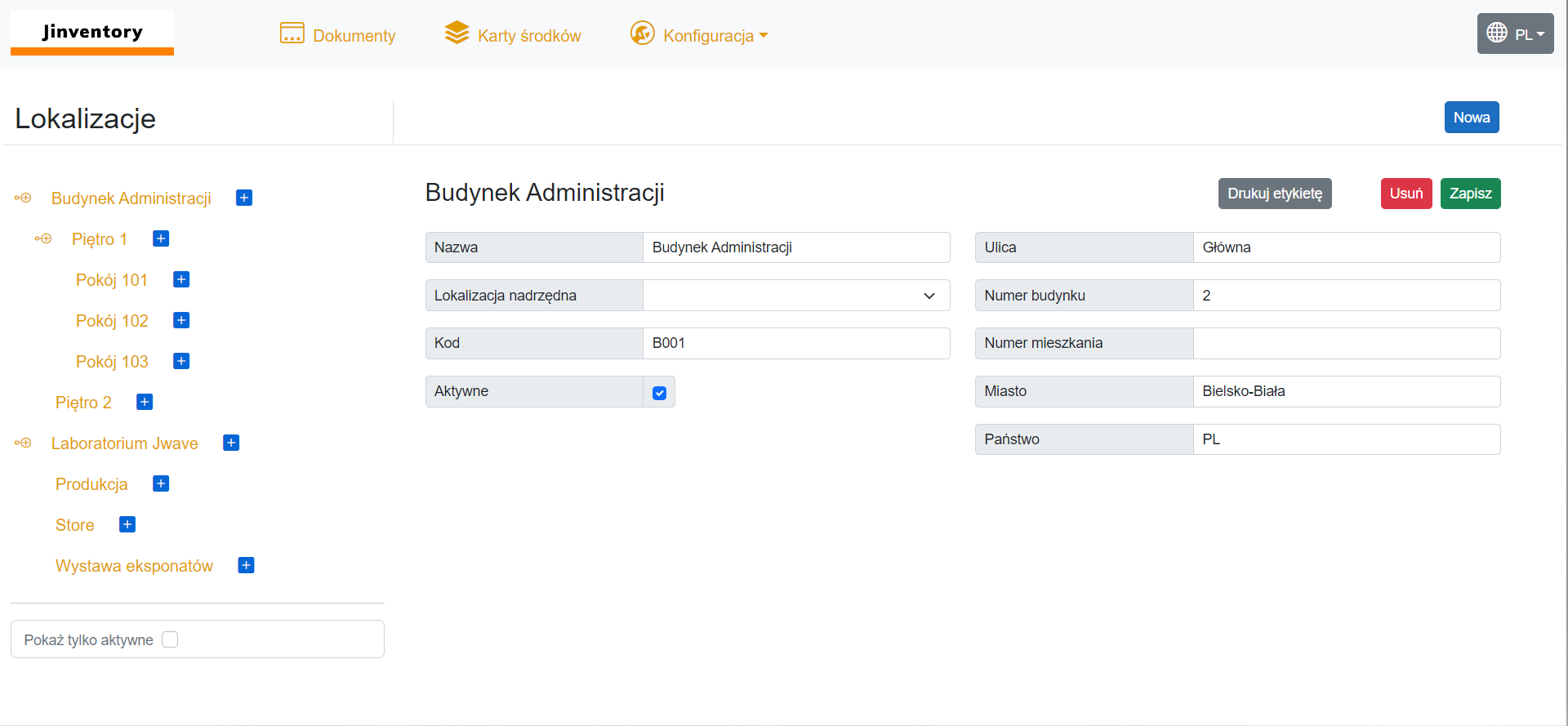This screenshot has width=1568, height=726.
Task: Open the Lokalizacja nadrzędna dropdown
Action: pyautogui.click(x=795, y=296)
